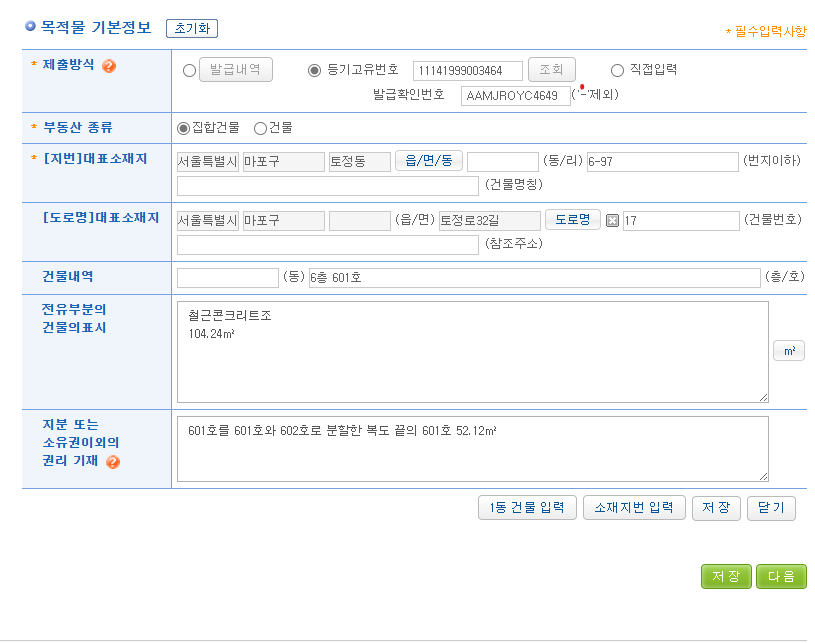The height and width of the screenshot is (643, 815).
Task: Click the empty 읍/면 field
Action: point(360,221)
